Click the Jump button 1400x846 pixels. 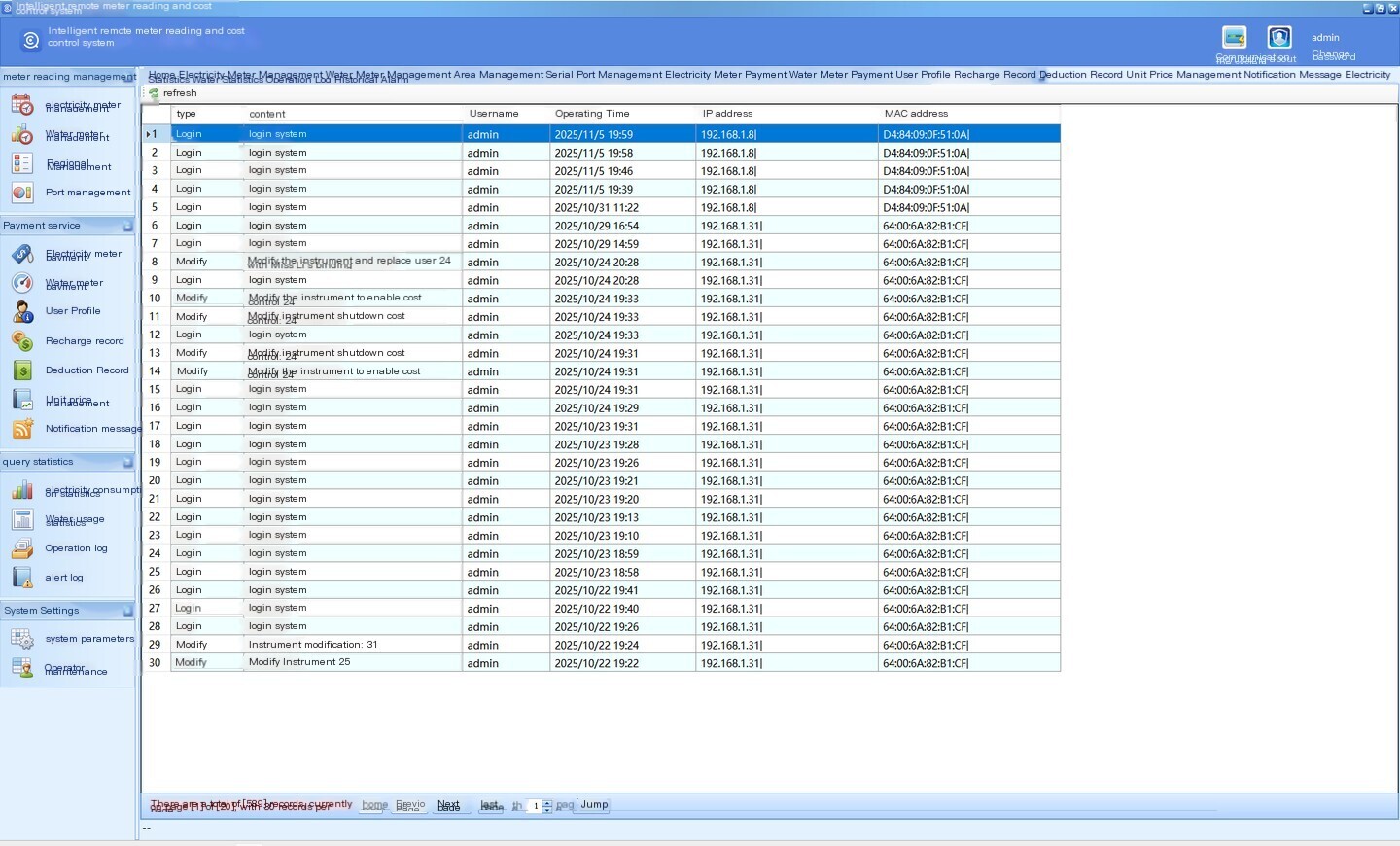tap(594, 805)
